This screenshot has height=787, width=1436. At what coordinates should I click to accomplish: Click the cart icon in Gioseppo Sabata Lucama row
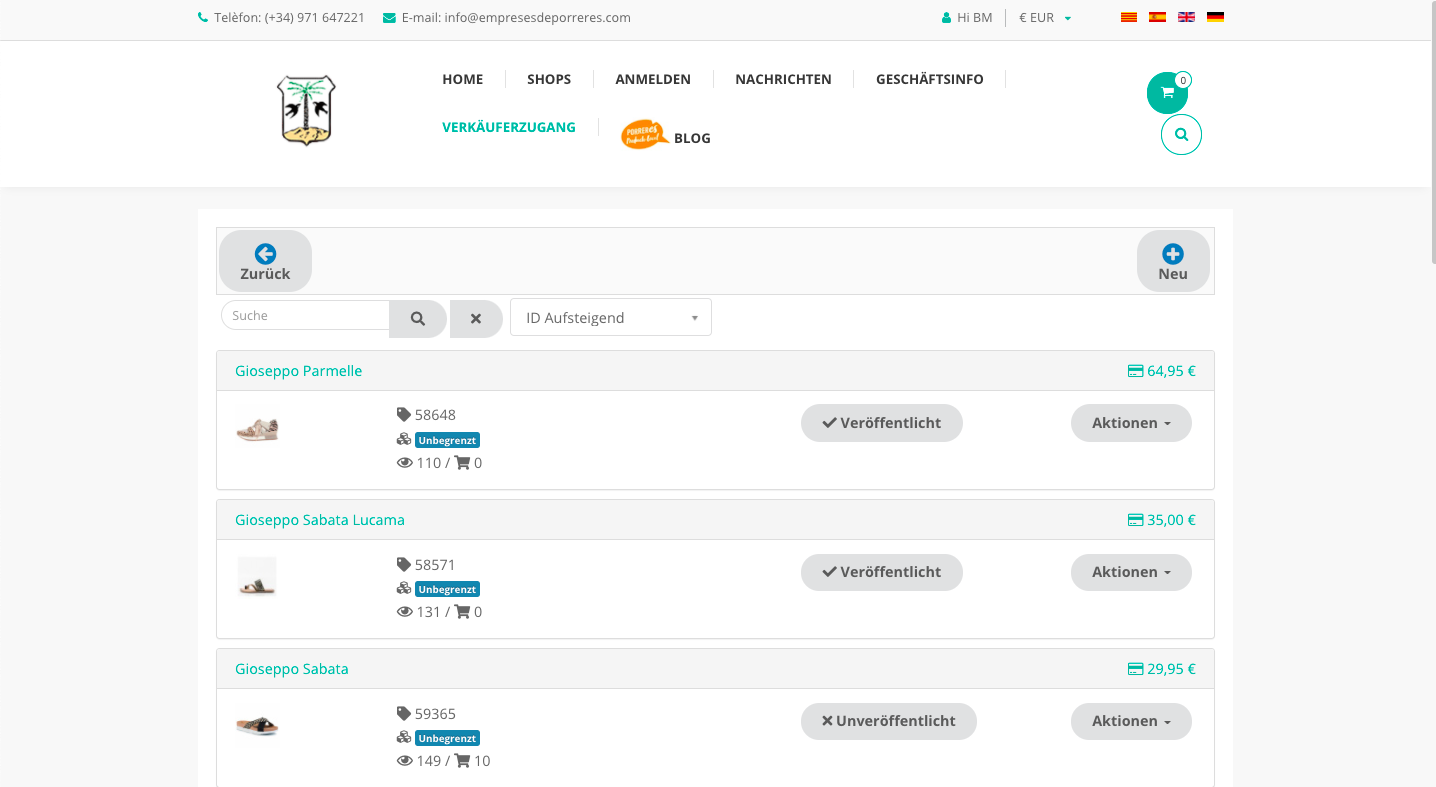[x=462, y=612]
